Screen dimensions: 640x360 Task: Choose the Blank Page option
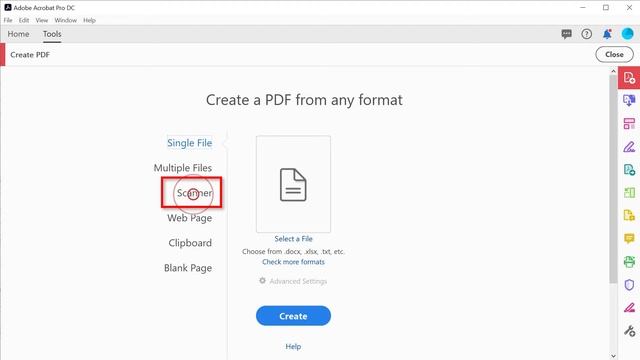coord(188,268)
